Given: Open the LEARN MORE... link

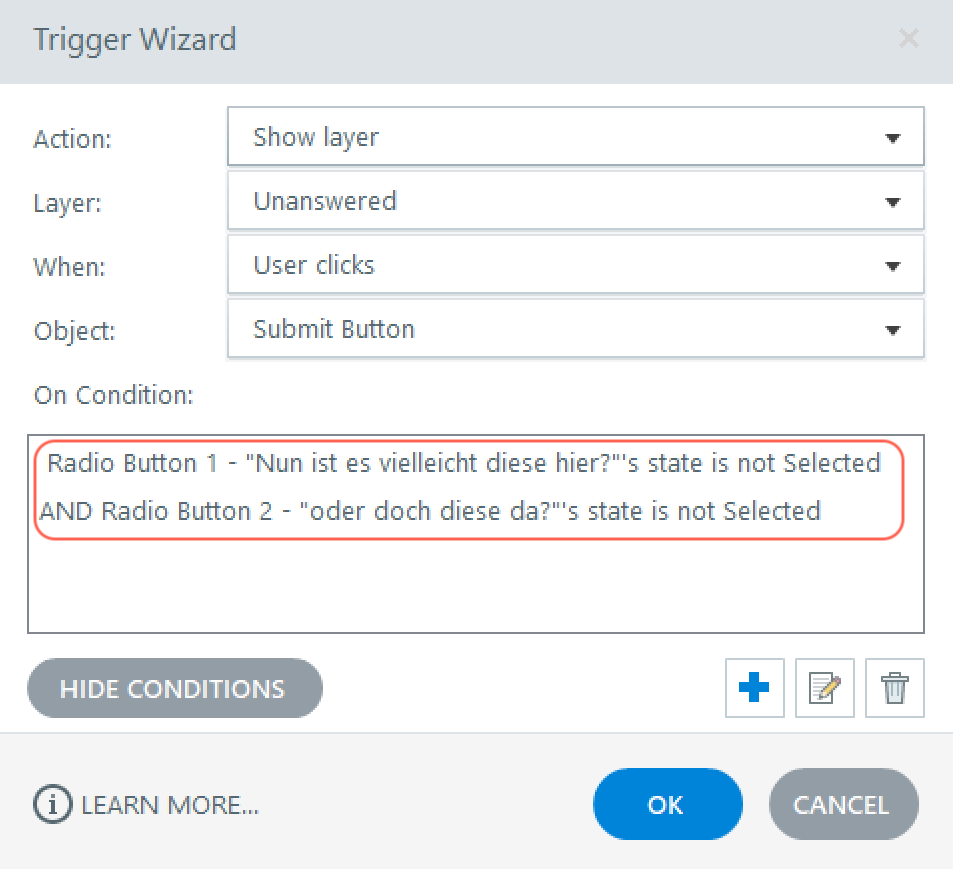Looking at the screenshot, I should point(170,805).
